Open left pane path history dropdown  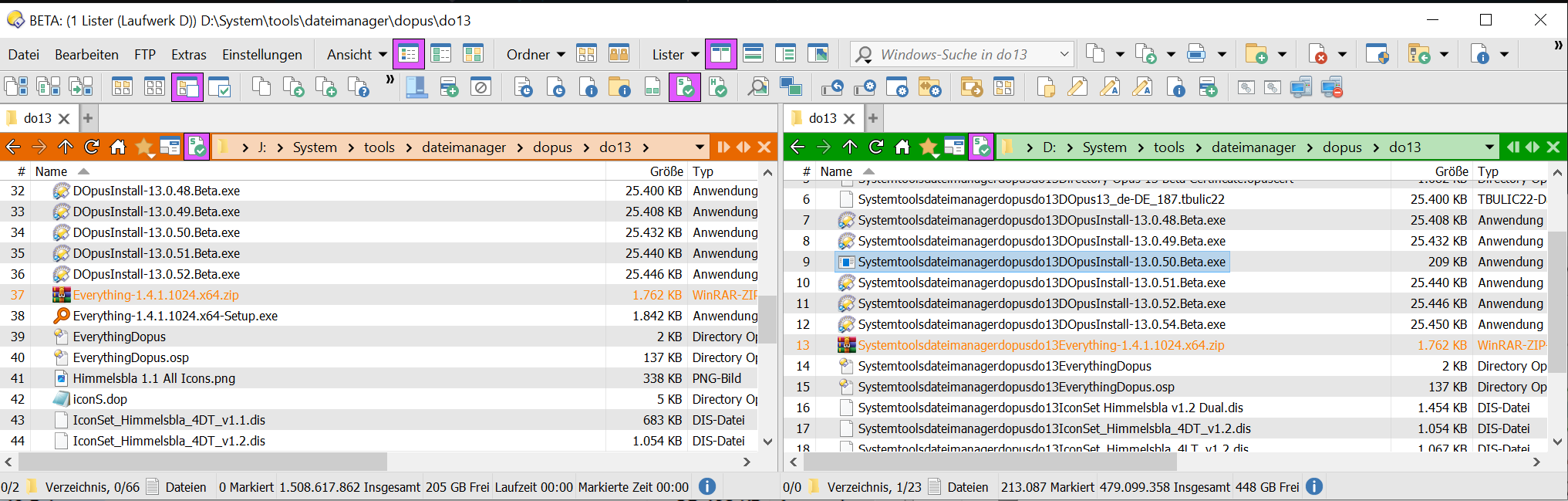[x=700, y=147]
